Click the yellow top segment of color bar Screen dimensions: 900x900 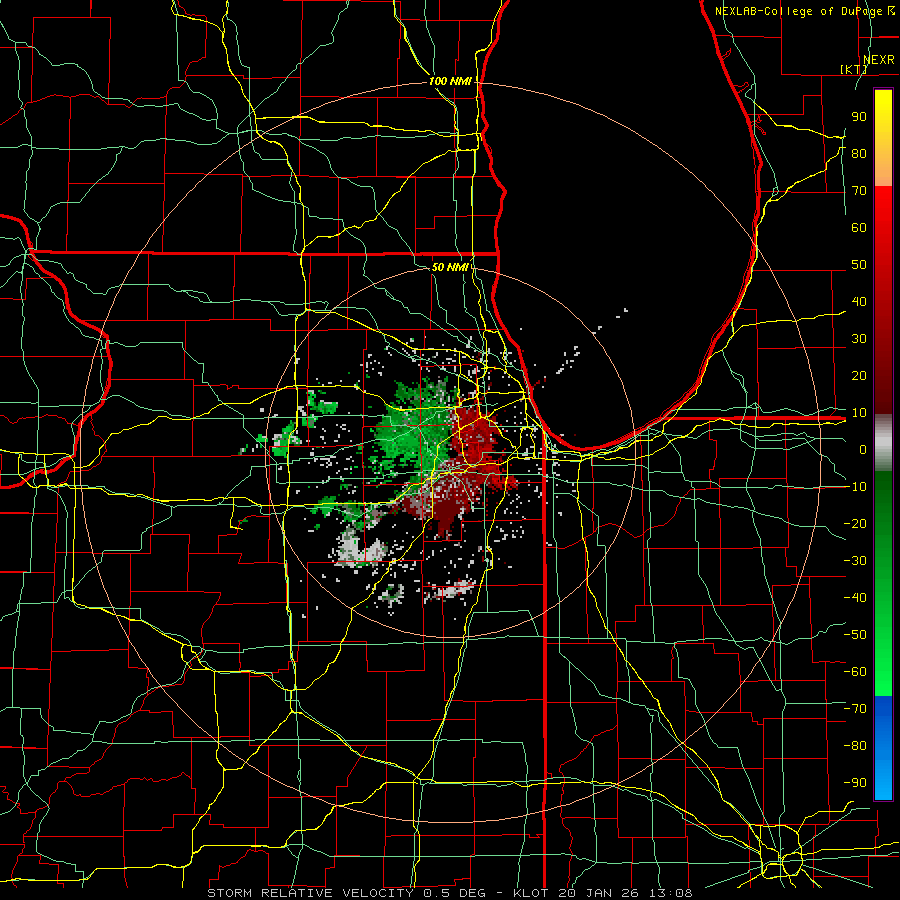(x=883, y=138)
